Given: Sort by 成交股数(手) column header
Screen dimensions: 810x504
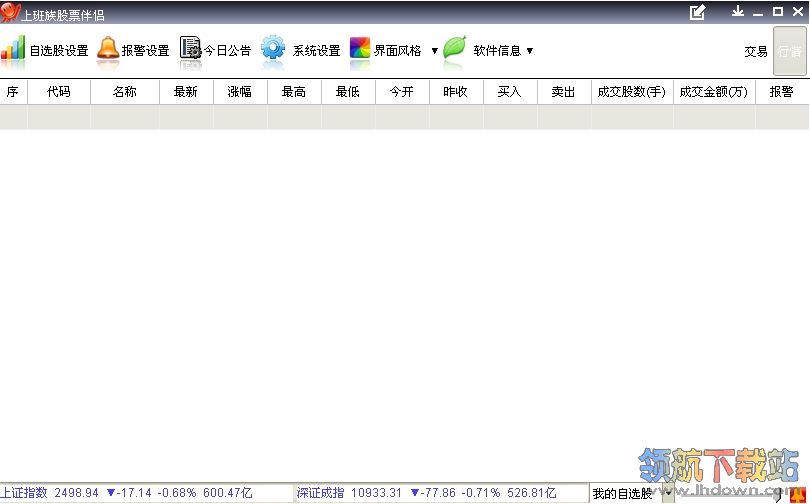Looking at the screenshot, I should click(632, 92).
